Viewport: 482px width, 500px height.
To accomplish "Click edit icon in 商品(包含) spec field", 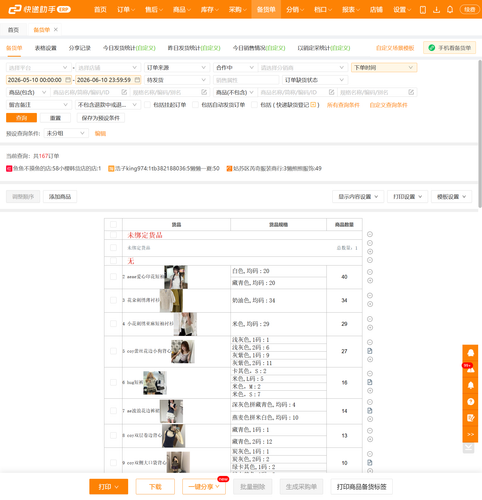I will pos(204,92).
